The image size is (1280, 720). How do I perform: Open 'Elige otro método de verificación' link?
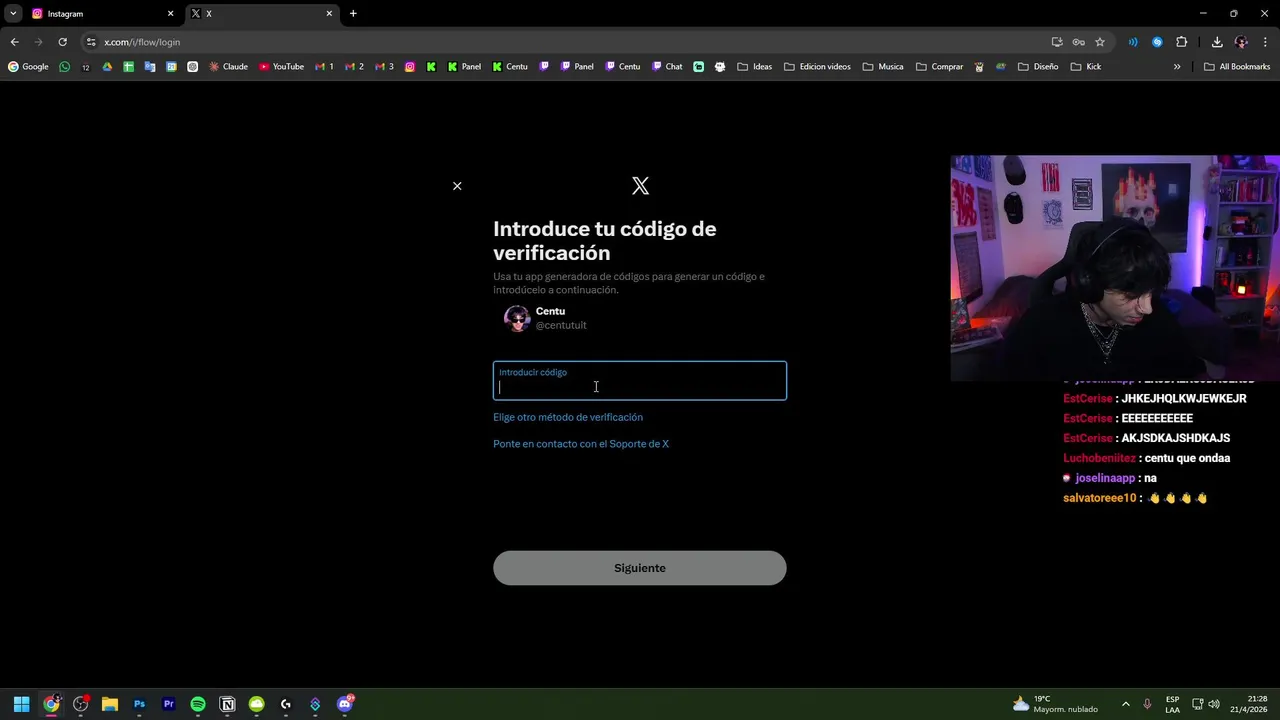568,417
